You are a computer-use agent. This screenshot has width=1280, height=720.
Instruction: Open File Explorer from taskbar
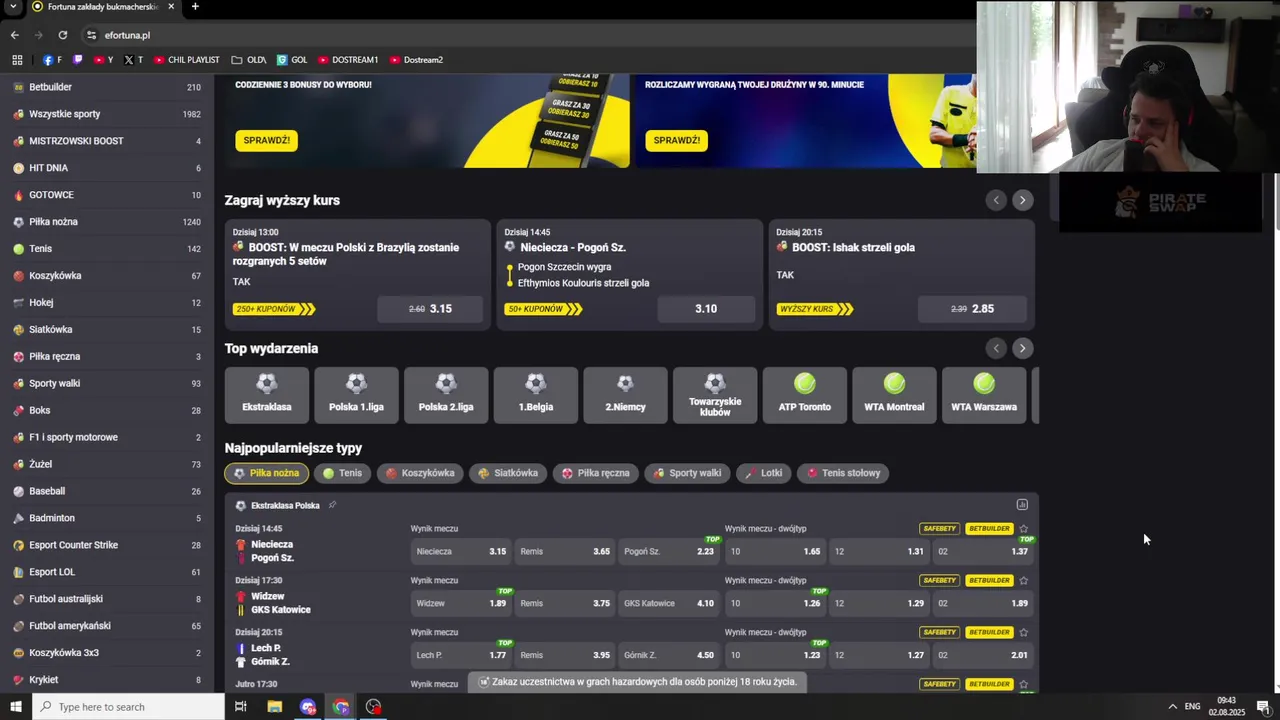pos(274,707)
